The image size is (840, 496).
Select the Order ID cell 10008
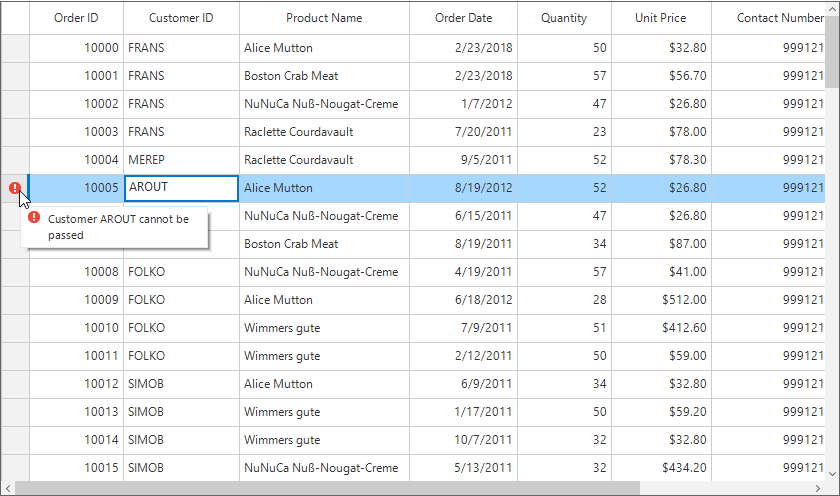coord(77,272)
